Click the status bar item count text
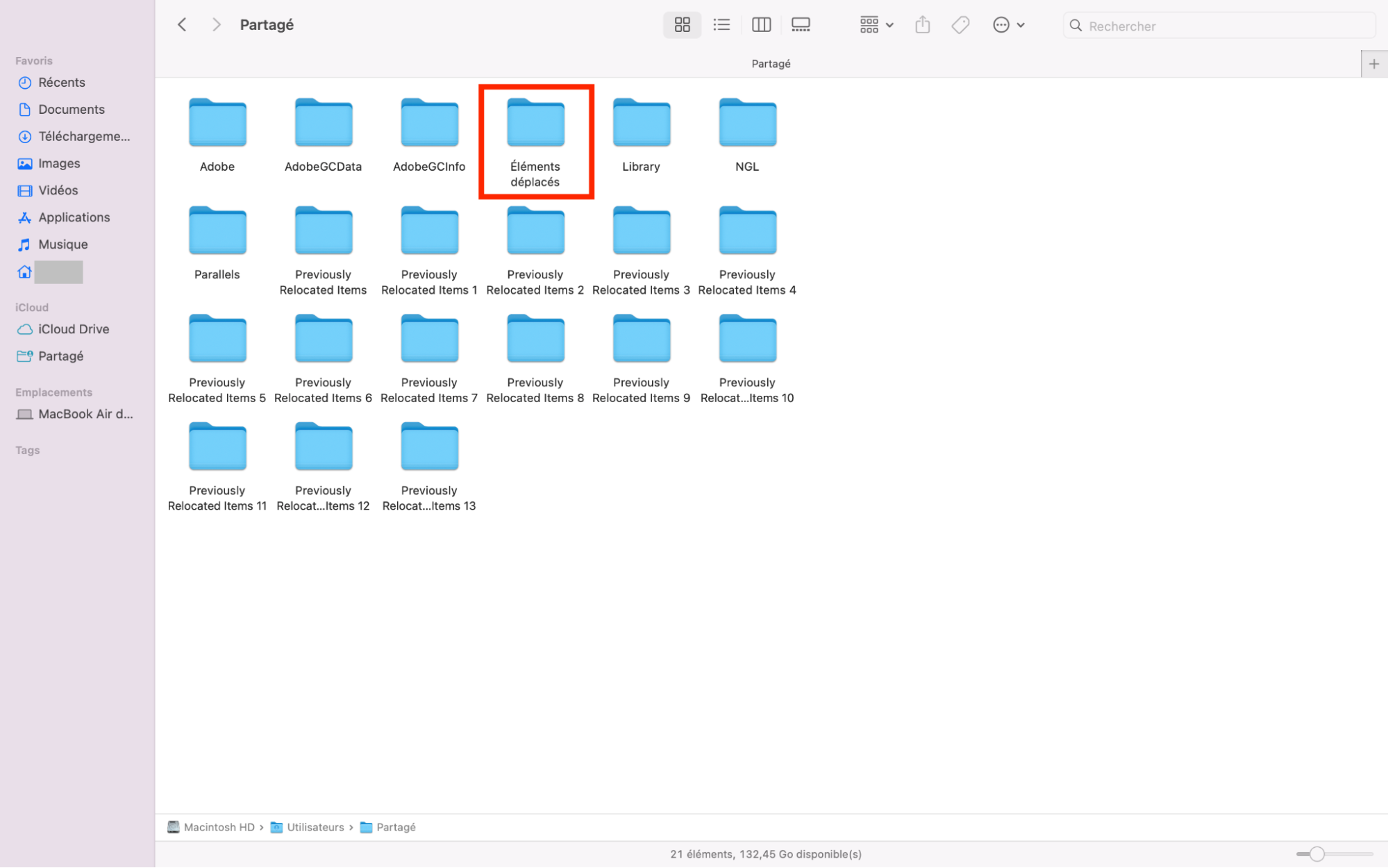Screen dimensions: 1388x868 coord(766,855)
